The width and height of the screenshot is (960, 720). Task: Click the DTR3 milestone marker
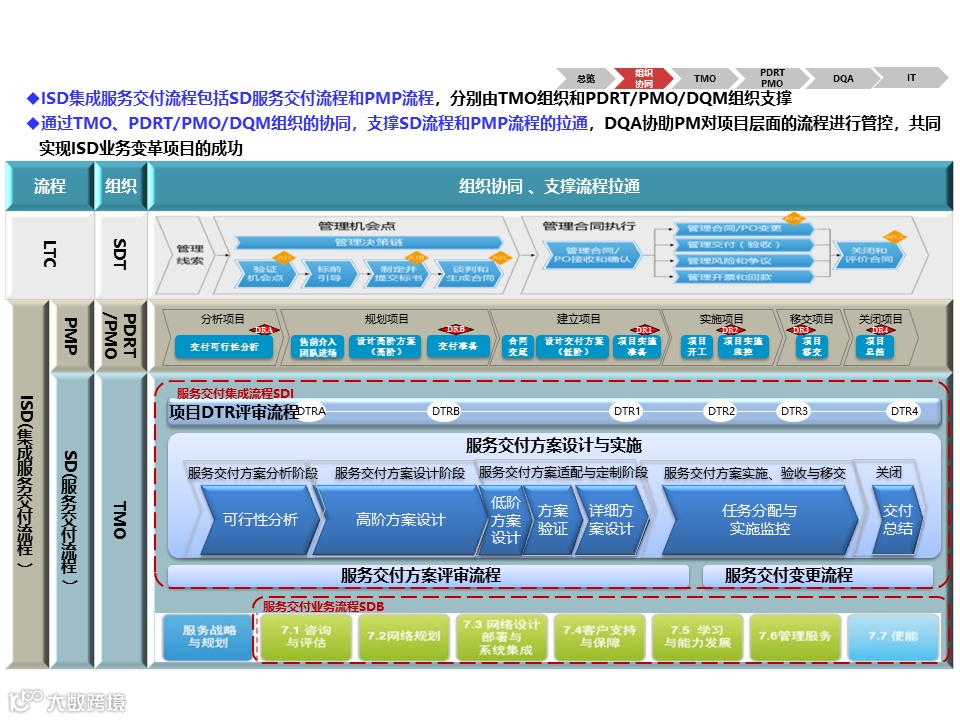tap(794, 411)
